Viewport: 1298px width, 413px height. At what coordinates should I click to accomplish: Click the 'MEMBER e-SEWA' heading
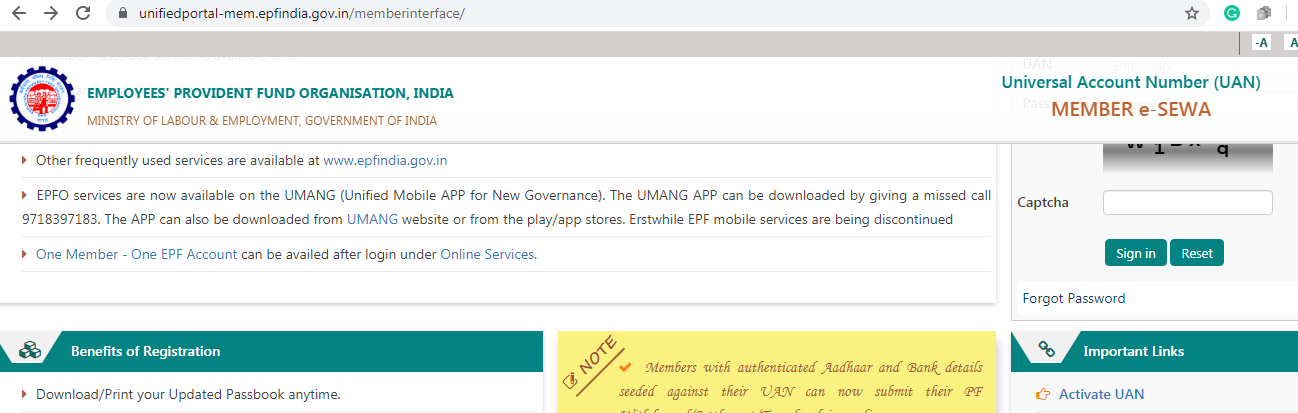pos(1131,109)
